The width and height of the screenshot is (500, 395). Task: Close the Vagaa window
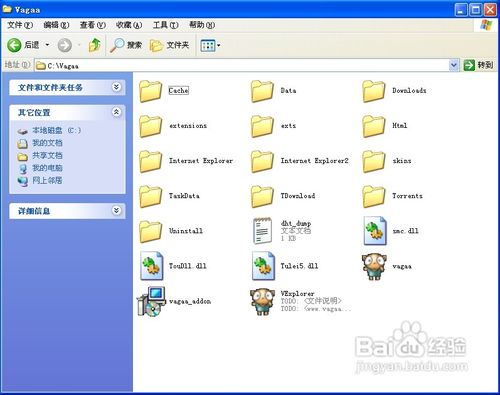(490, 10)
